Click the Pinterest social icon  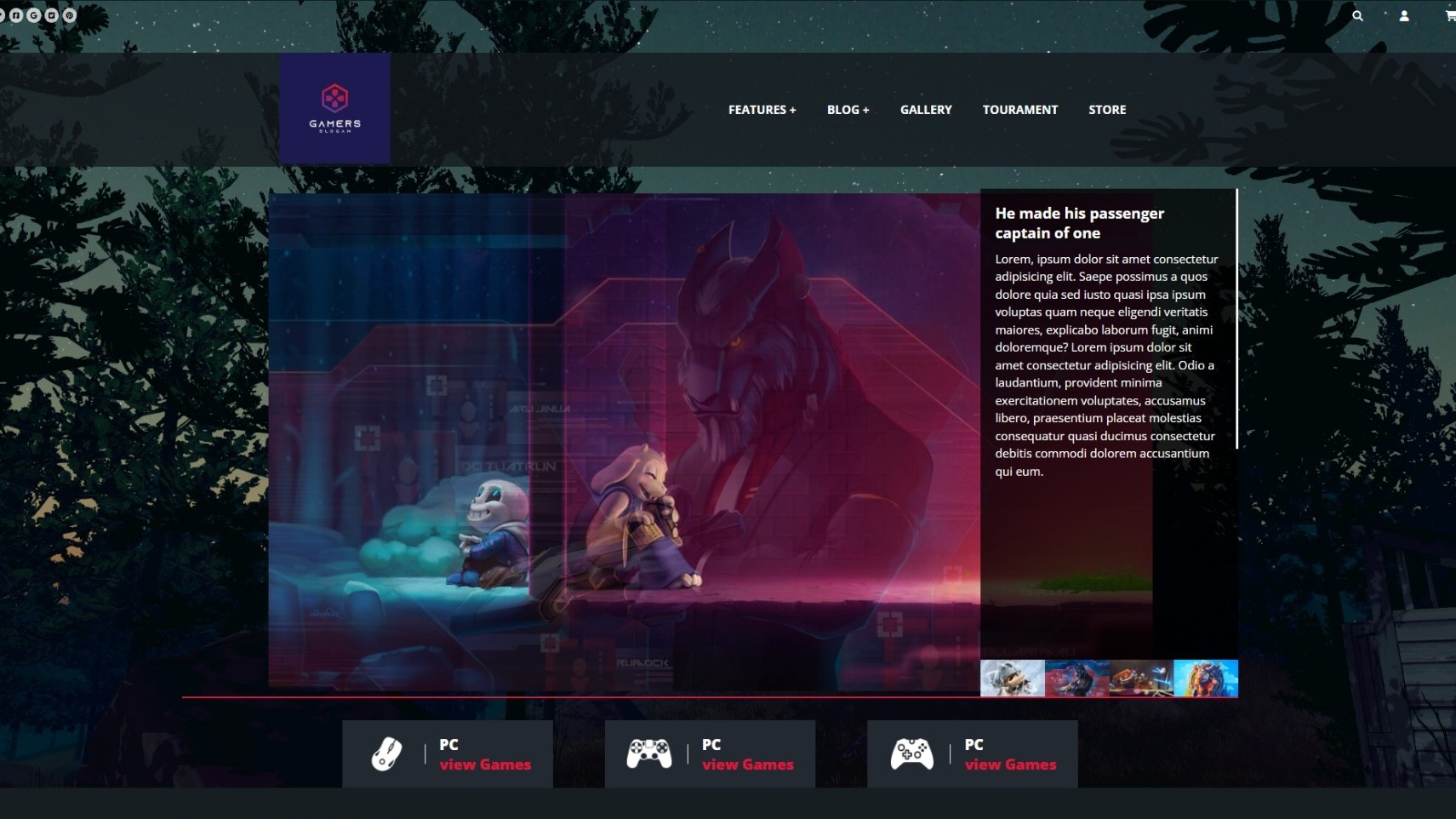tap(70, 15)
